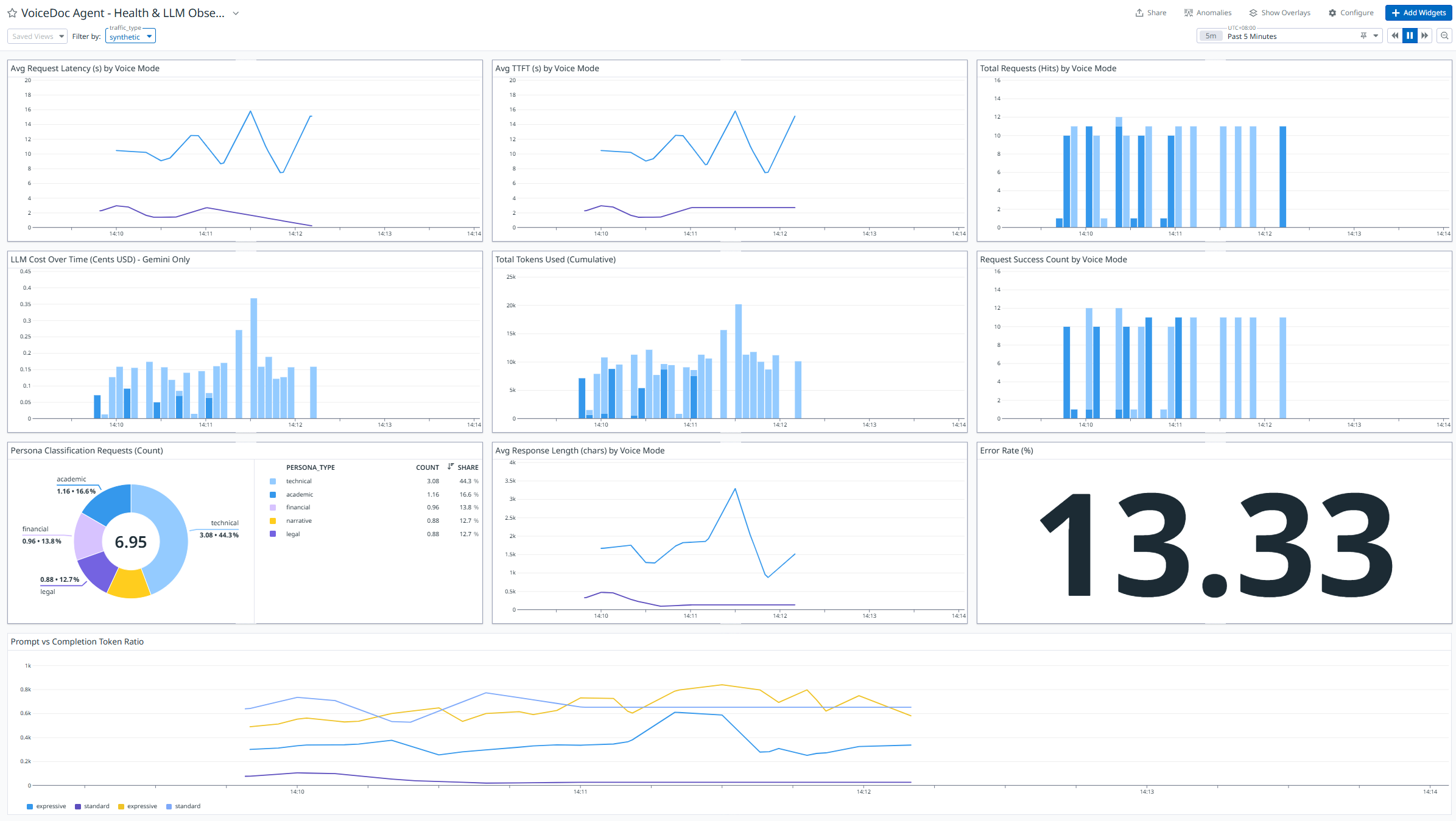Screen dimensions: 1456x821
Task: Click the Add Widgets button
Action: click(1419, 13)
